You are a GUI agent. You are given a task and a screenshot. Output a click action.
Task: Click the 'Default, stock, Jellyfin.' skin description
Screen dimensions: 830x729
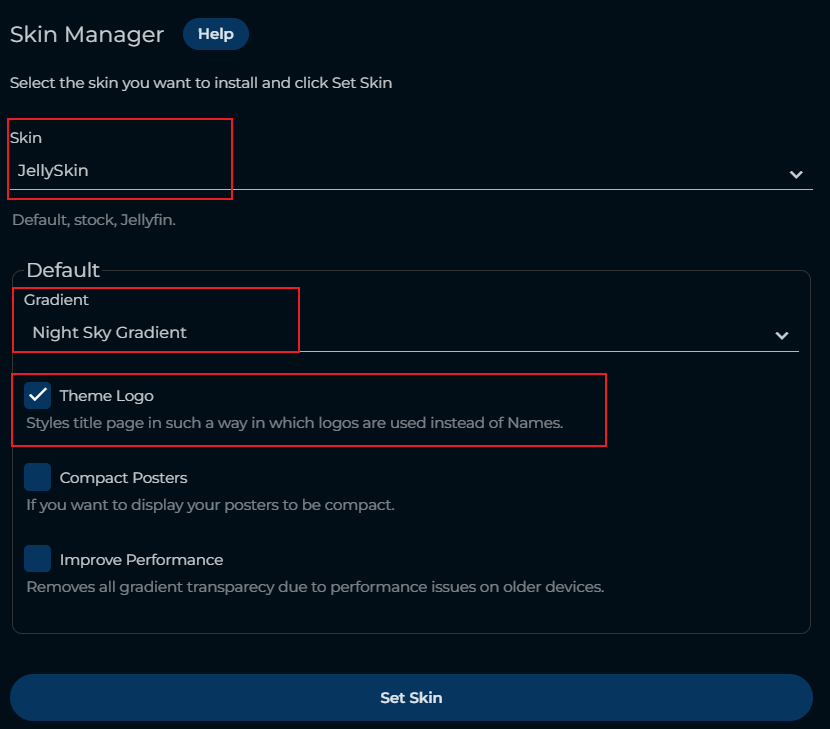pos(94,219)
